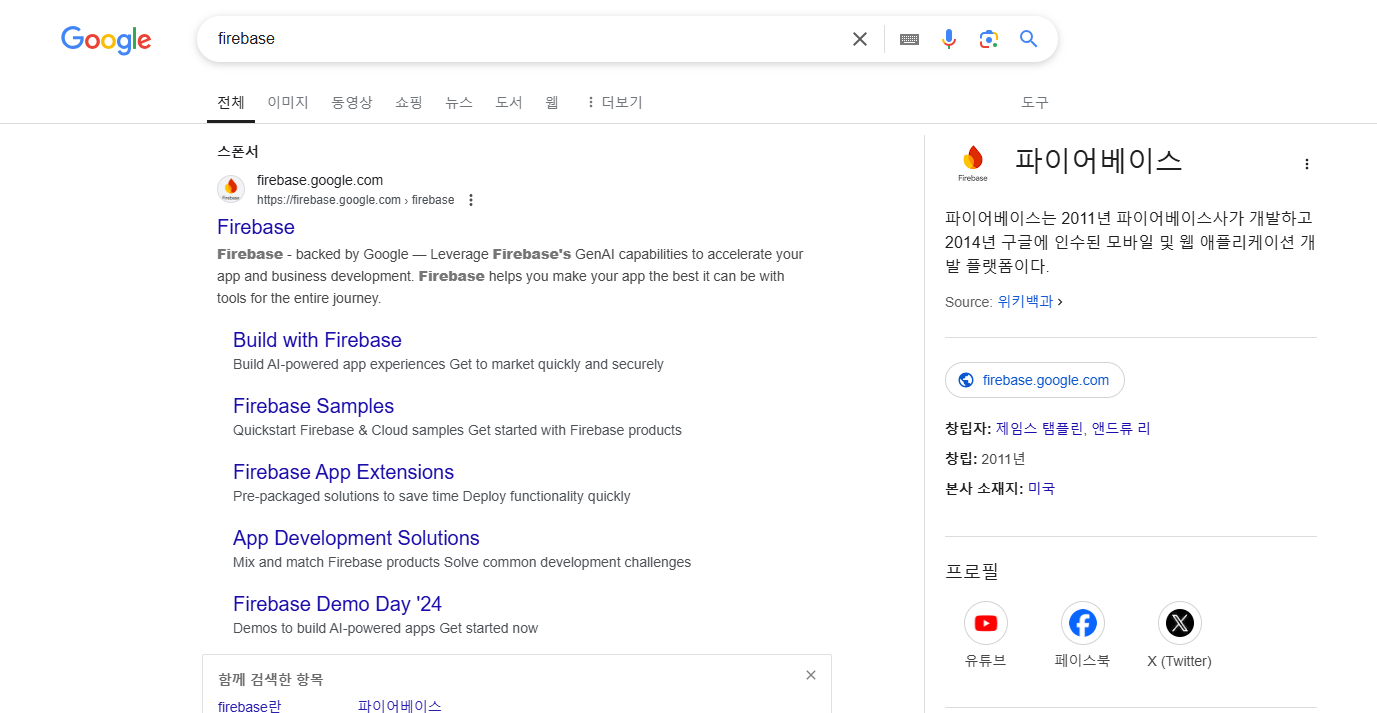Open Build with Firebase sitelink
The height and width of the screenshot is (713, 1377).
pyautogui.click(x=317, y=340)
